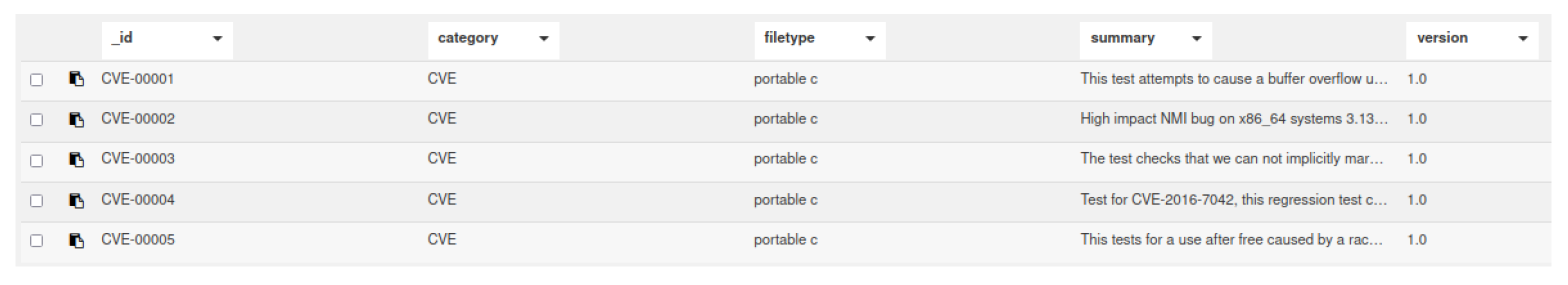
Task: Expand the summary column dropdown
Action: point(1196,39)
